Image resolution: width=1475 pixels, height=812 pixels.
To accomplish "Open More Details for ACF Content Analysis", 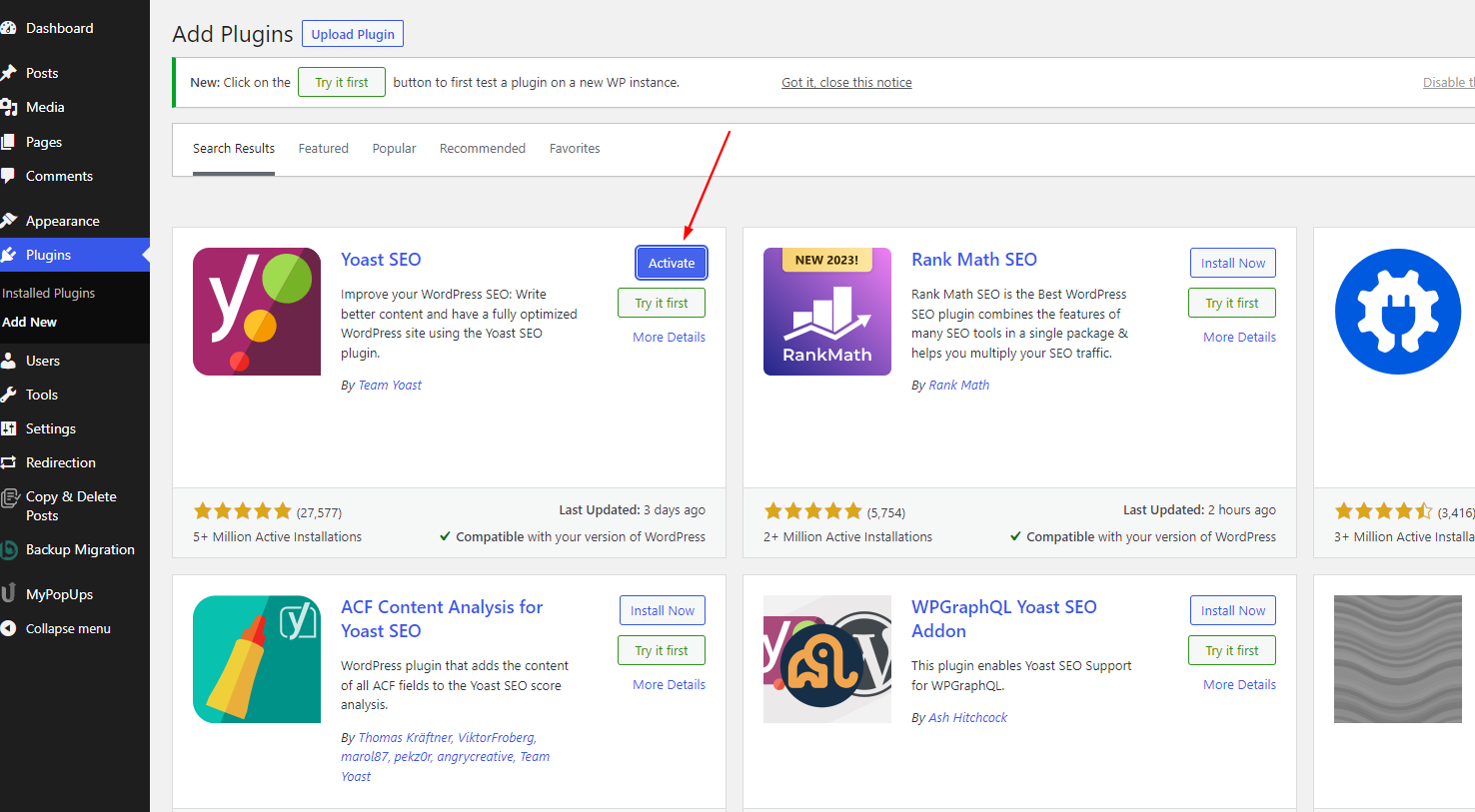I will coord(670,684).
